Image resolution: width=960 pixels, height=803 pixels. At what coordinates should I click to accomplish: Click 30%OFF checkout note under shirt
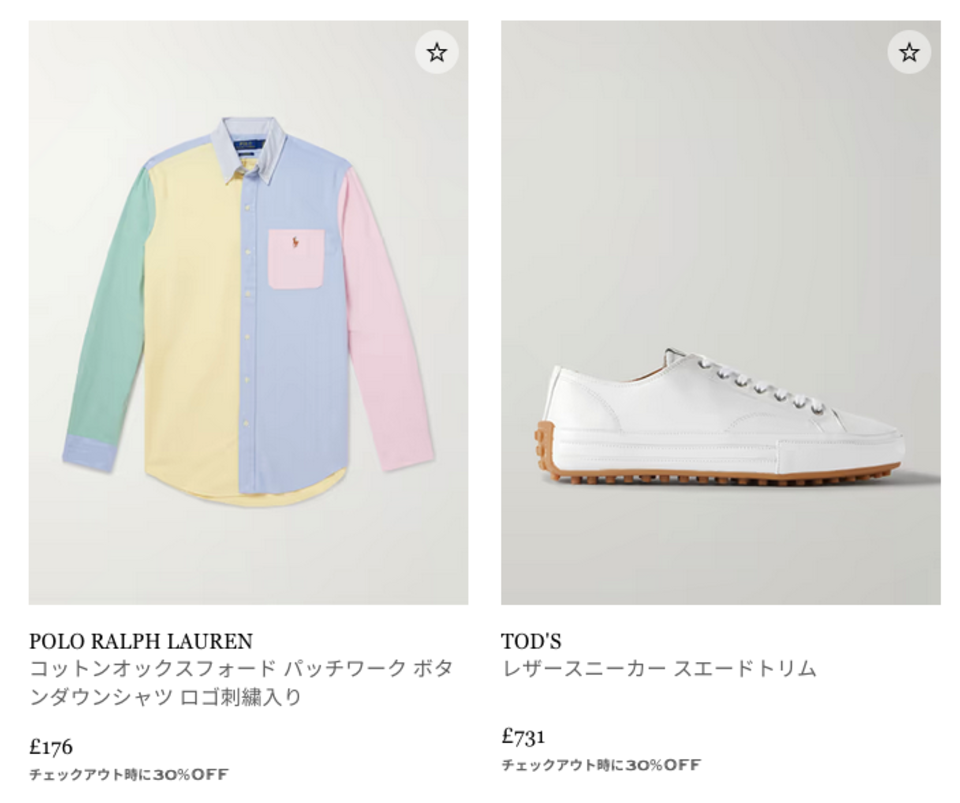point(129,774)
